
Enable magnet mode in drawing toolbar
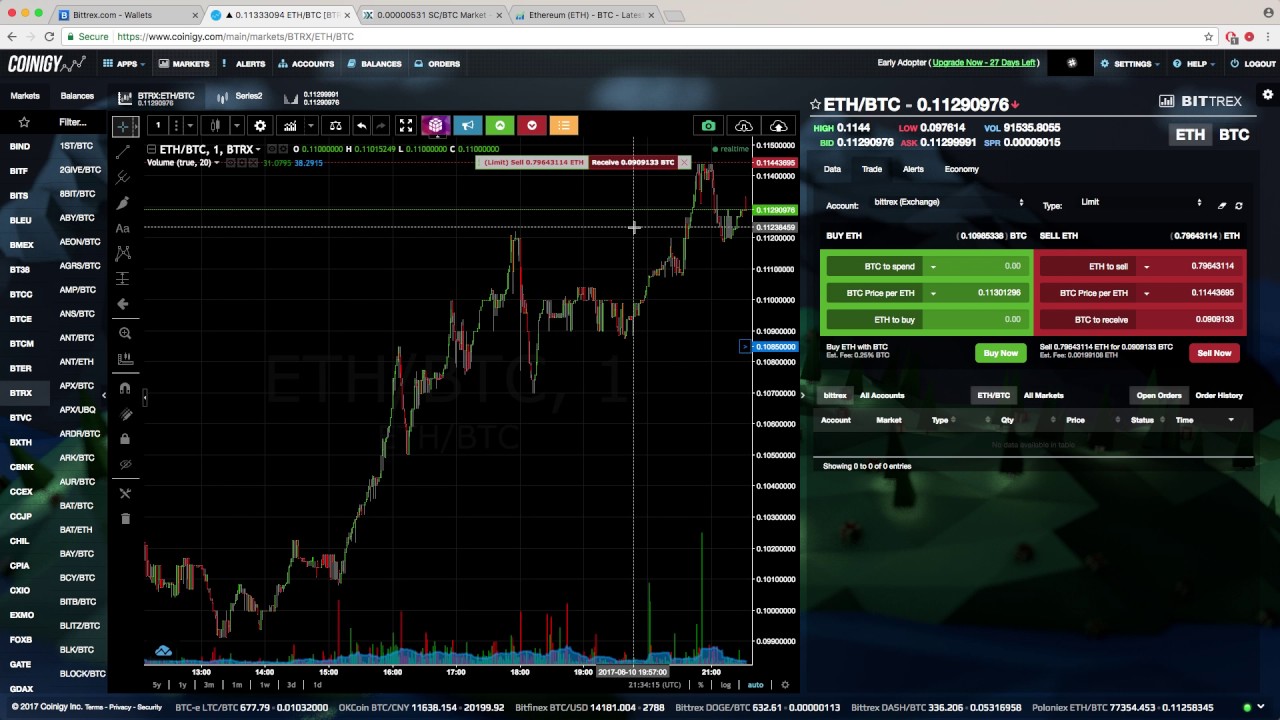click(124, 388)
